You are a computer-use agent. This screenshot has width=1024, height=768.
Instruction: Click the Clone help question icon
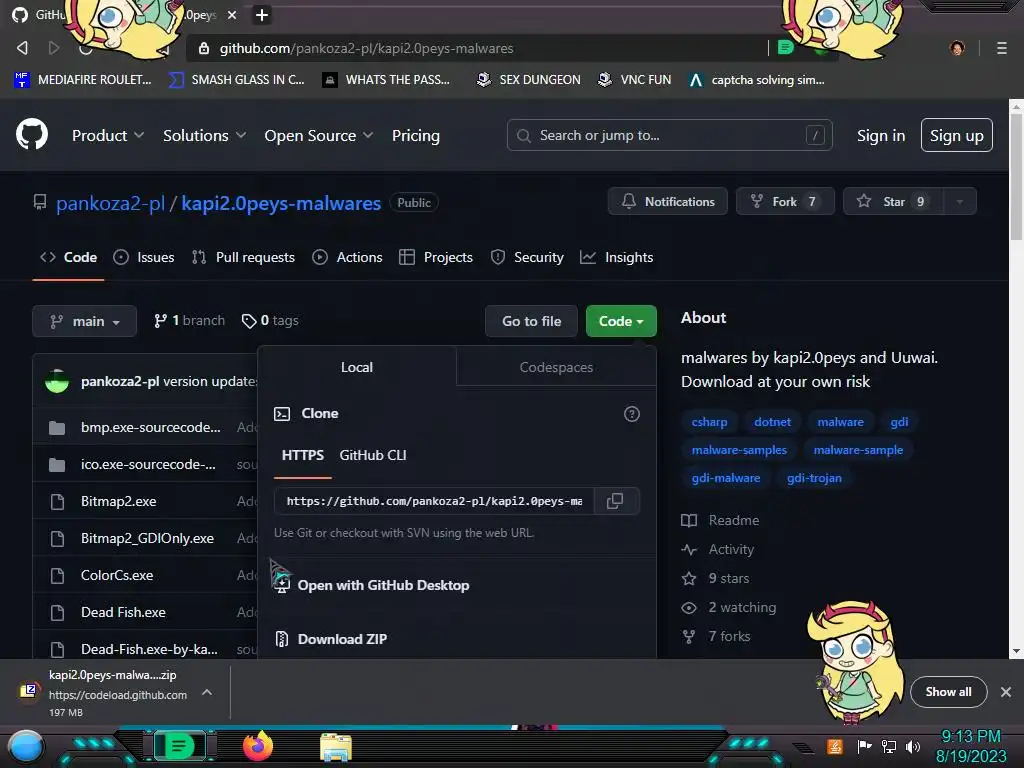(x=632, y=414)
